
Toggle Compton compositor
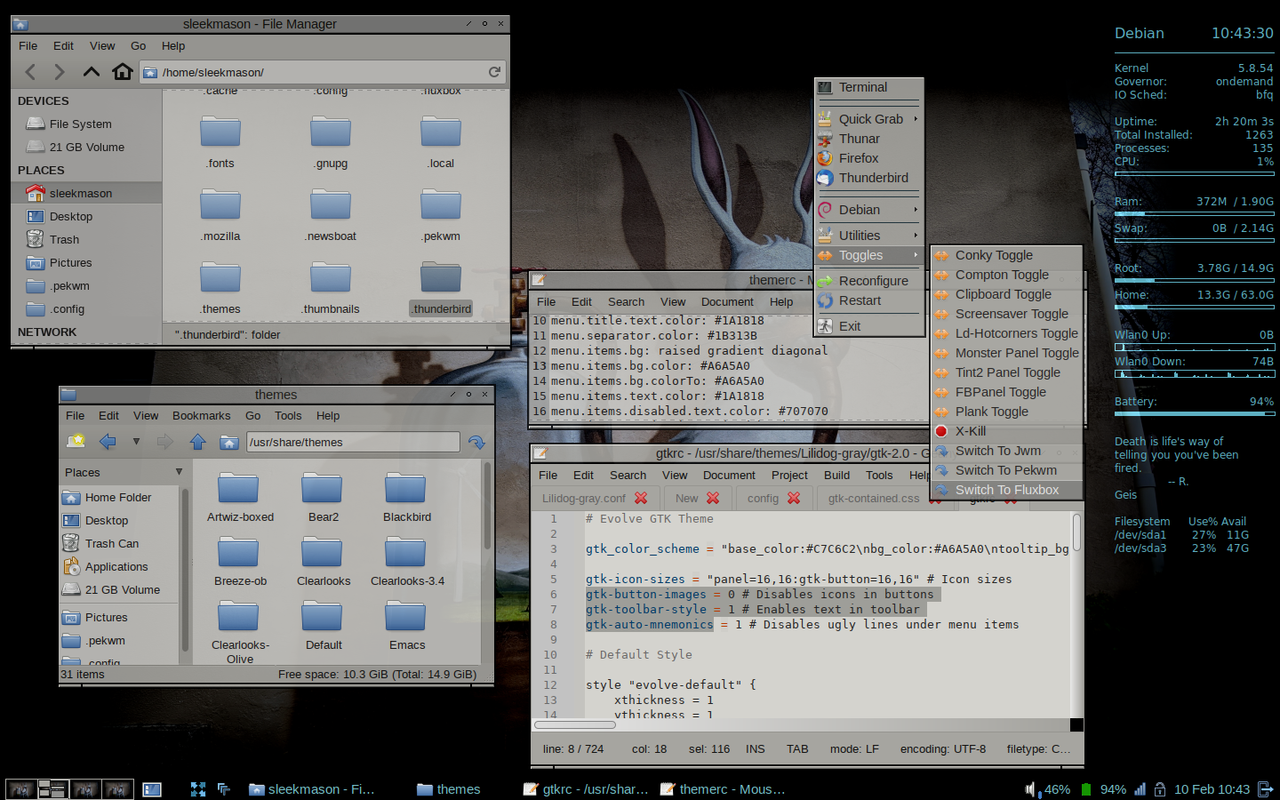pyautogui.click(x=1006, y=274)
